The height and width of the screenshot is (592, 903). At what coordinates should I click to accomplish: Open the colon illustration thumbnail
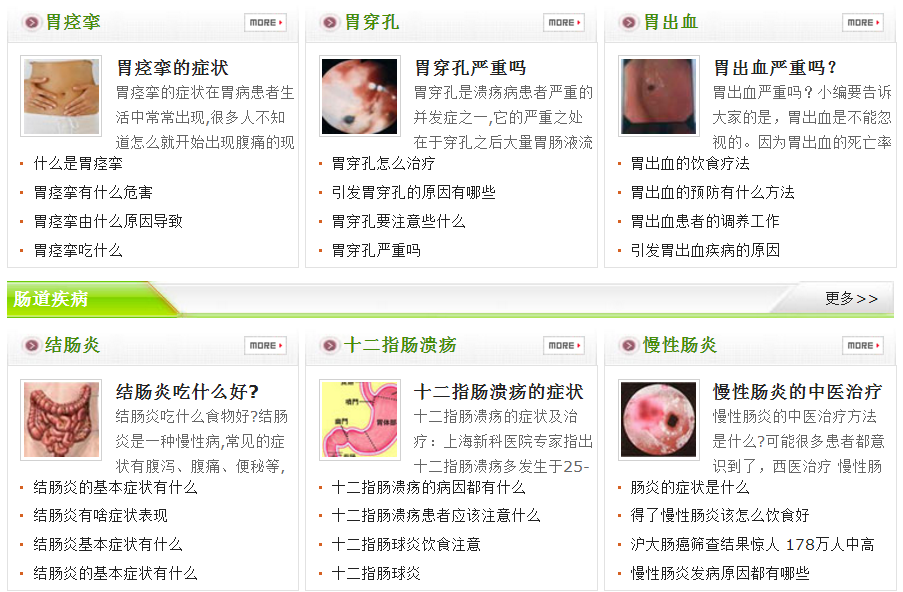(x=61, y=420)
